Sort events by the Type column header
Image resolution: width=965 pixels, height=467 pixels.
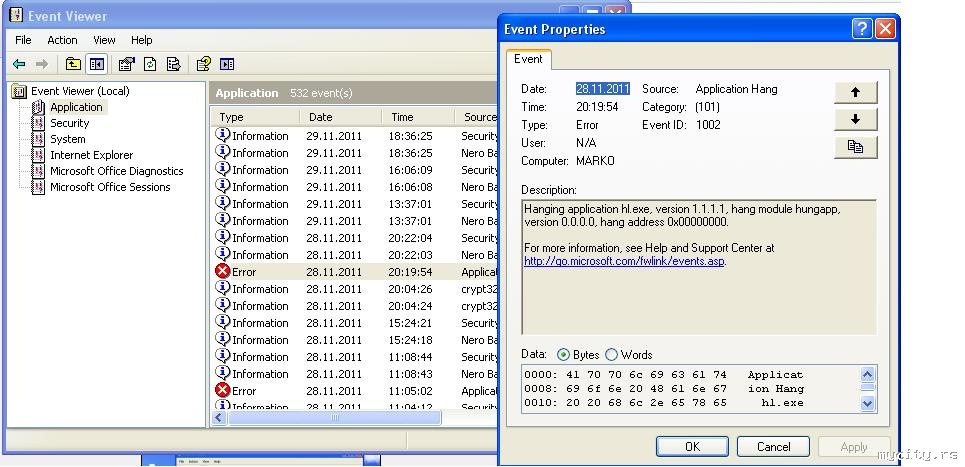255,117
